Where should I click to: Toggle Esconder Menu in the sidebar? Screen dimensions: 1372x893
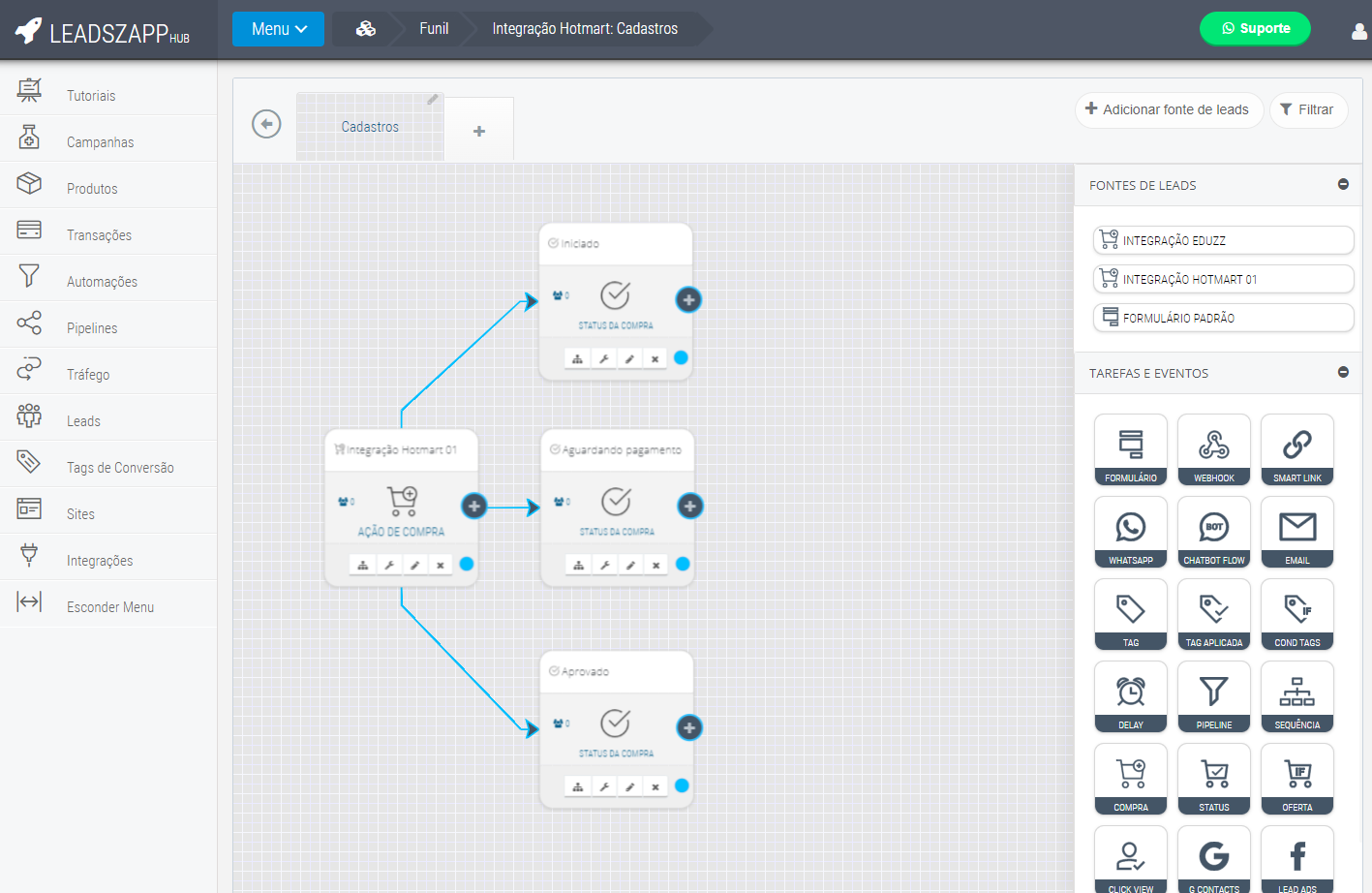pyautogui.click(x=109, y=607)
